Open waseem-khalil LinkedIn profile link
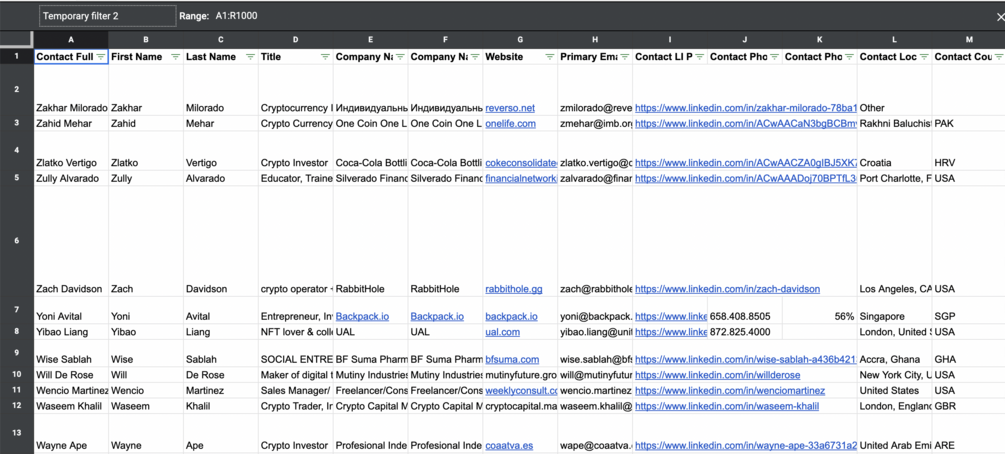The height and width of the screenshot is (454, 1005). 727,405
